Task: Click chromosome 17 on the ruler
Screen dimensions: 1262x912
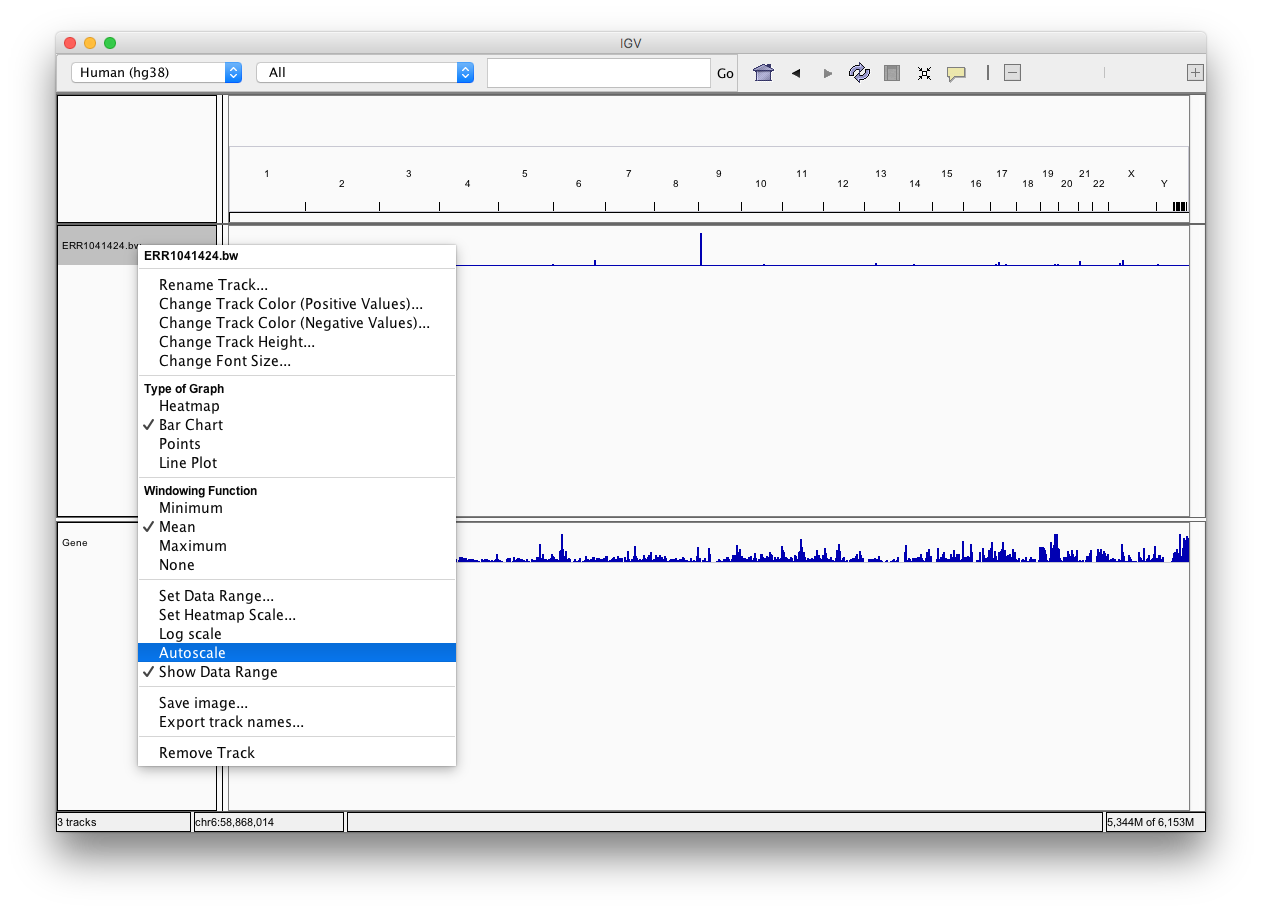Action: pyautogui.click(x=1002, y=174)
